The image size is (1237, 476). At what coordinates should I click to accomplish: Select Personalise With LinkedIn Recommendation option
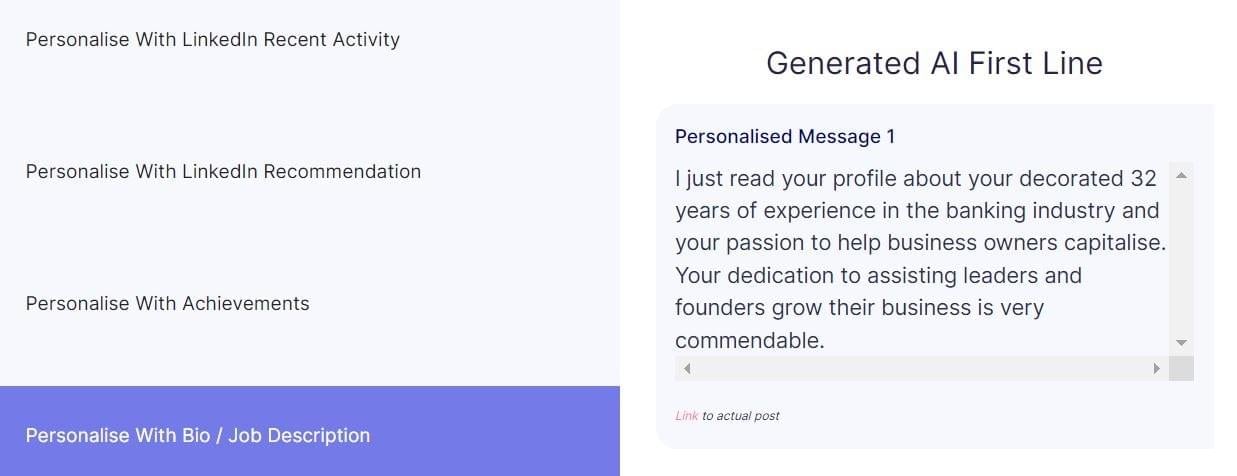223,171
